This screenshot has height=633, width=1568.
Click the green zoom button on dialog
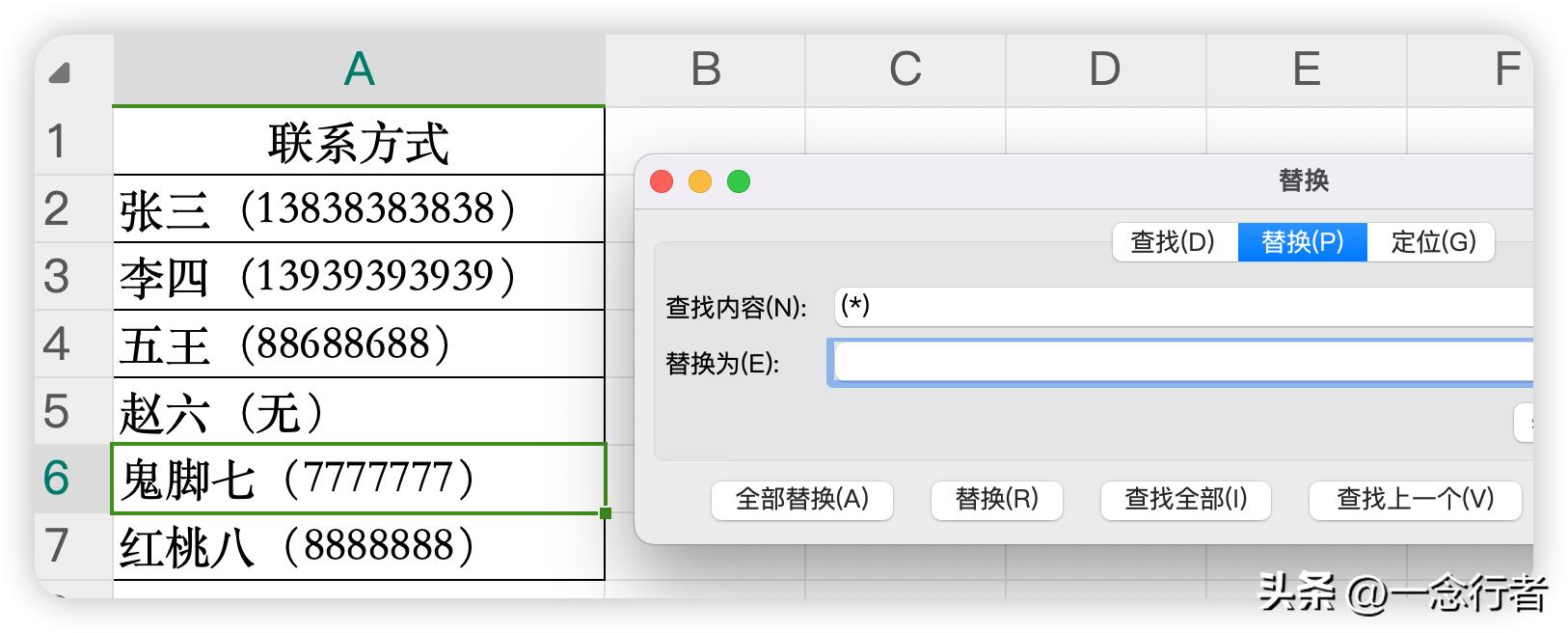click(x=739, y=181)
